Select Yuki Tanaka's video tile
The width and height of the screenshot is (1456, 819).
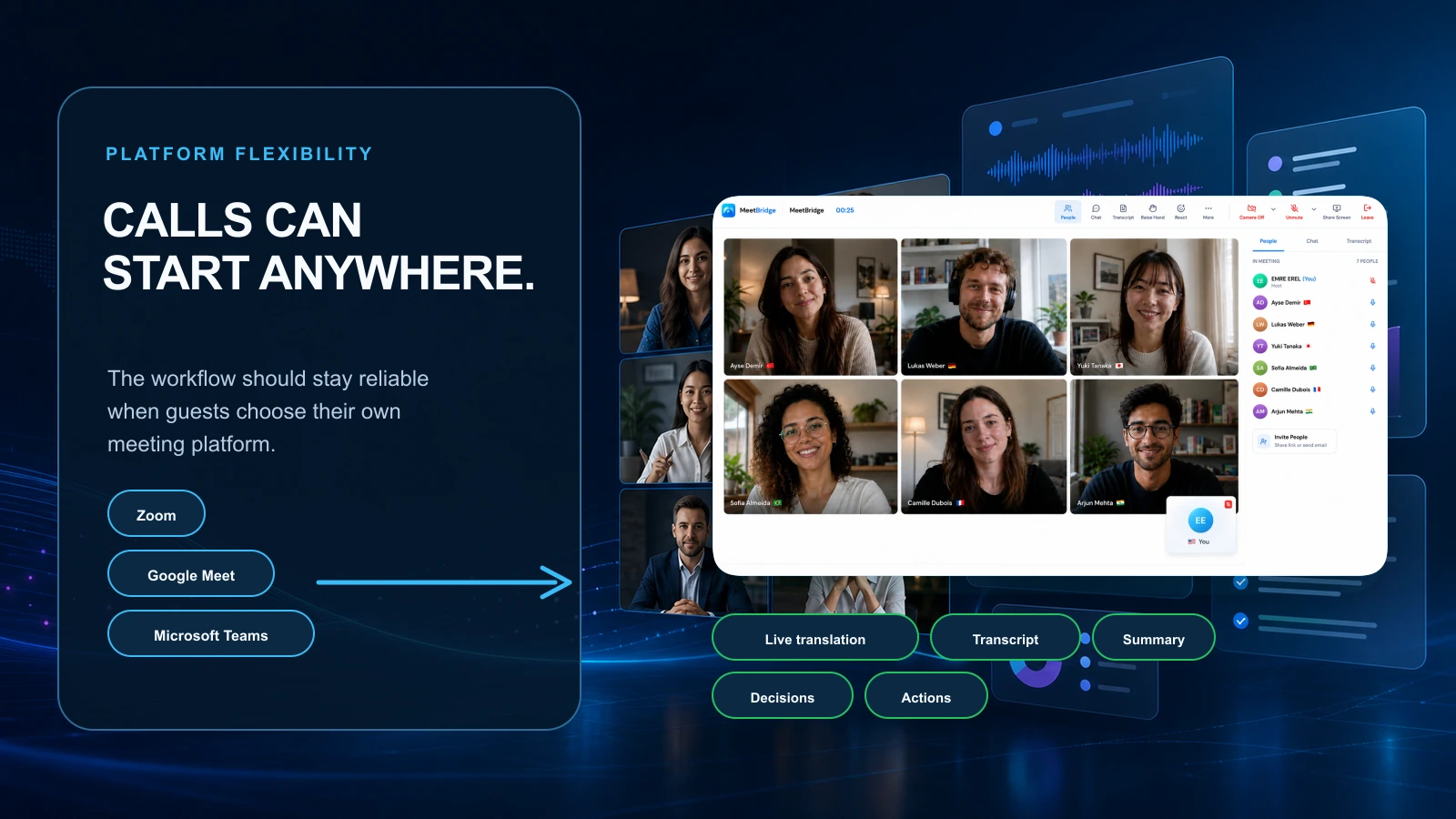(1154, 307)
